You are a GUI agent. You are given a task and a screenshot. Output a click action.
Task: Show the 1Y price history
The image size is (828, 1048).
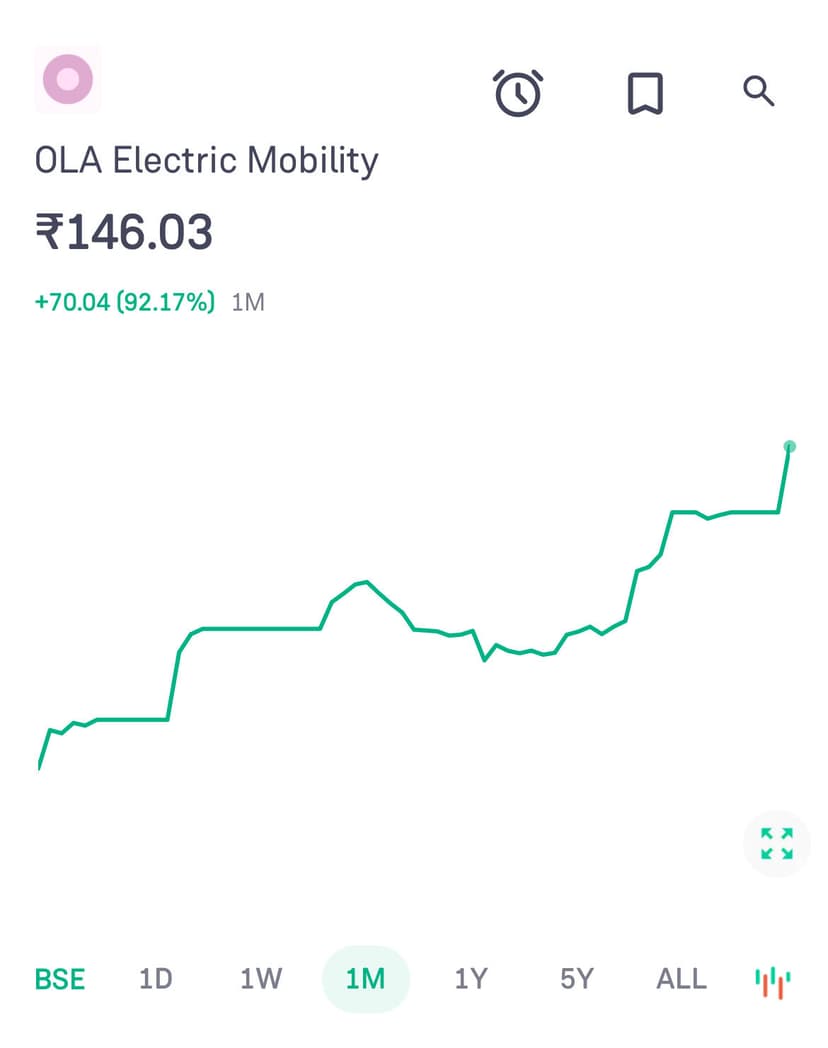(x=471, y=979)
